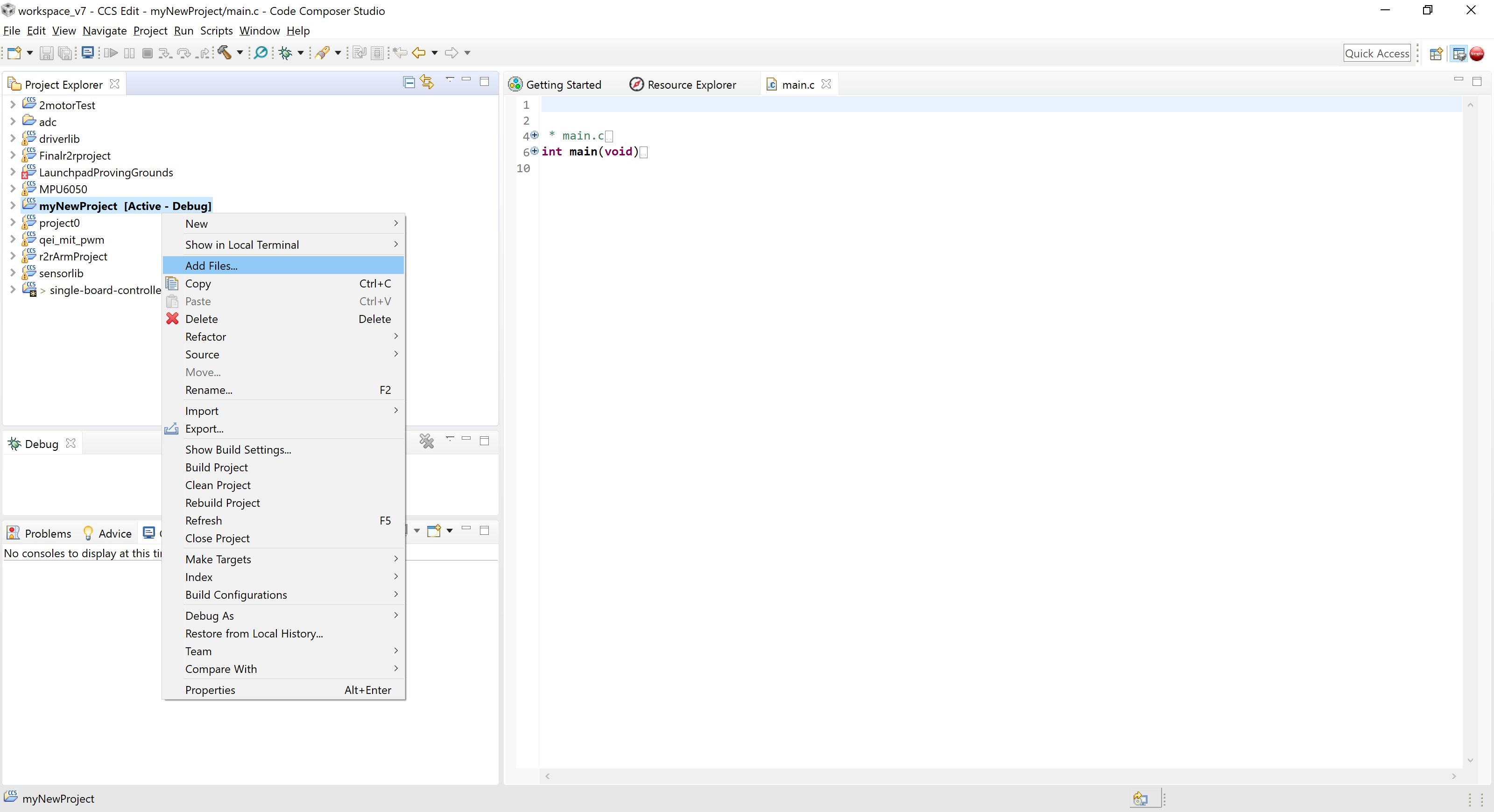Expand the driverlib project
The height and width of the screenshot is (812, 1494).
[x=13, y=139]
